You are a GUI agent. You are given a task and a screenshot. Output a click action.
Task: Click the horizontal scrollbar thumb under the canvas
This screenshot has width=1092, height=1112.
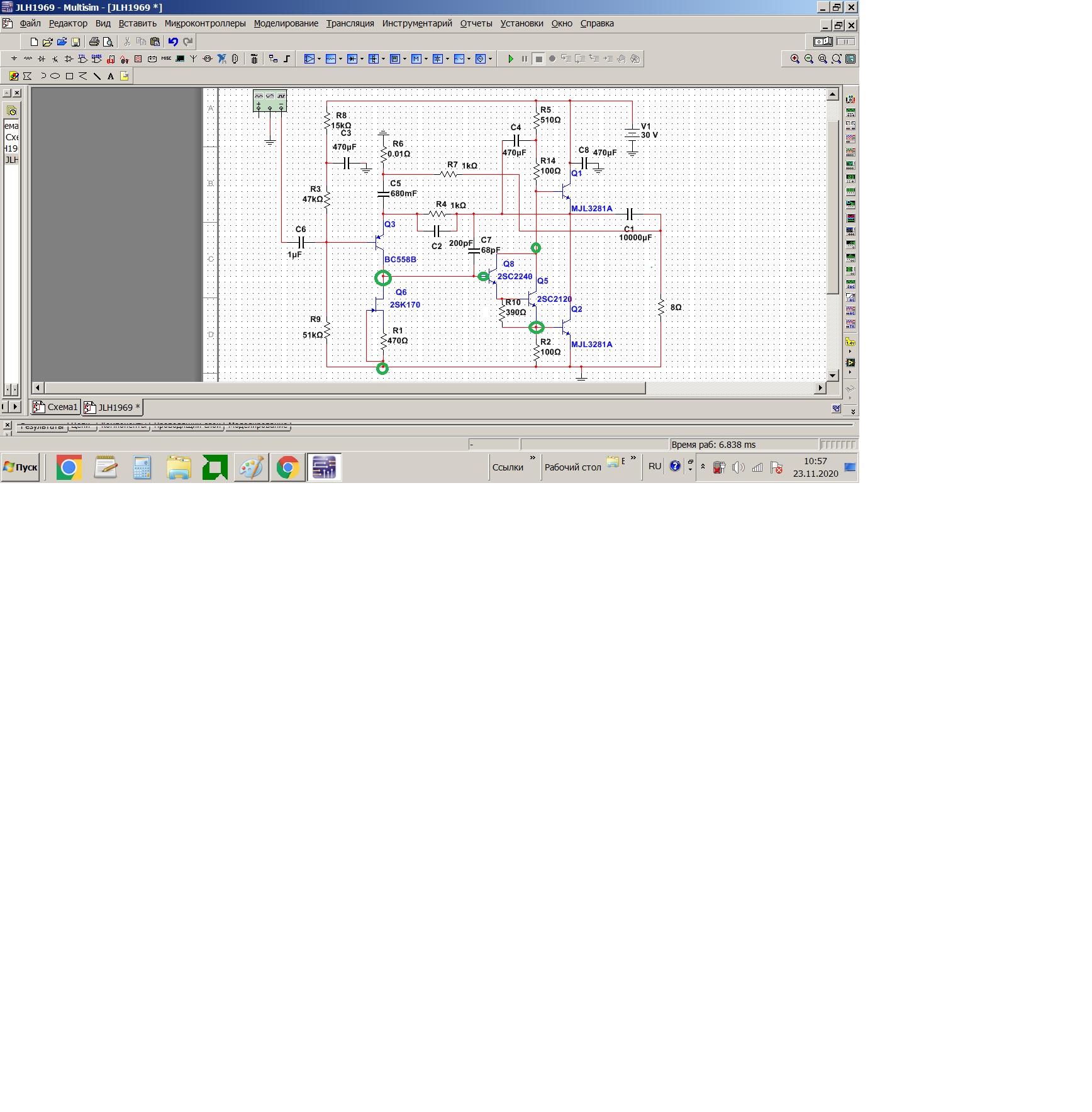tap(345, 388)
